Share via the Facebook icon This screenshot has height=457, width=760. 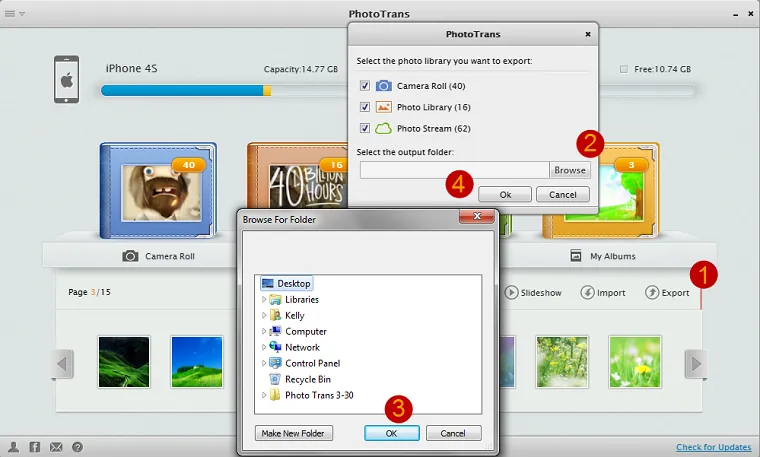35,447
